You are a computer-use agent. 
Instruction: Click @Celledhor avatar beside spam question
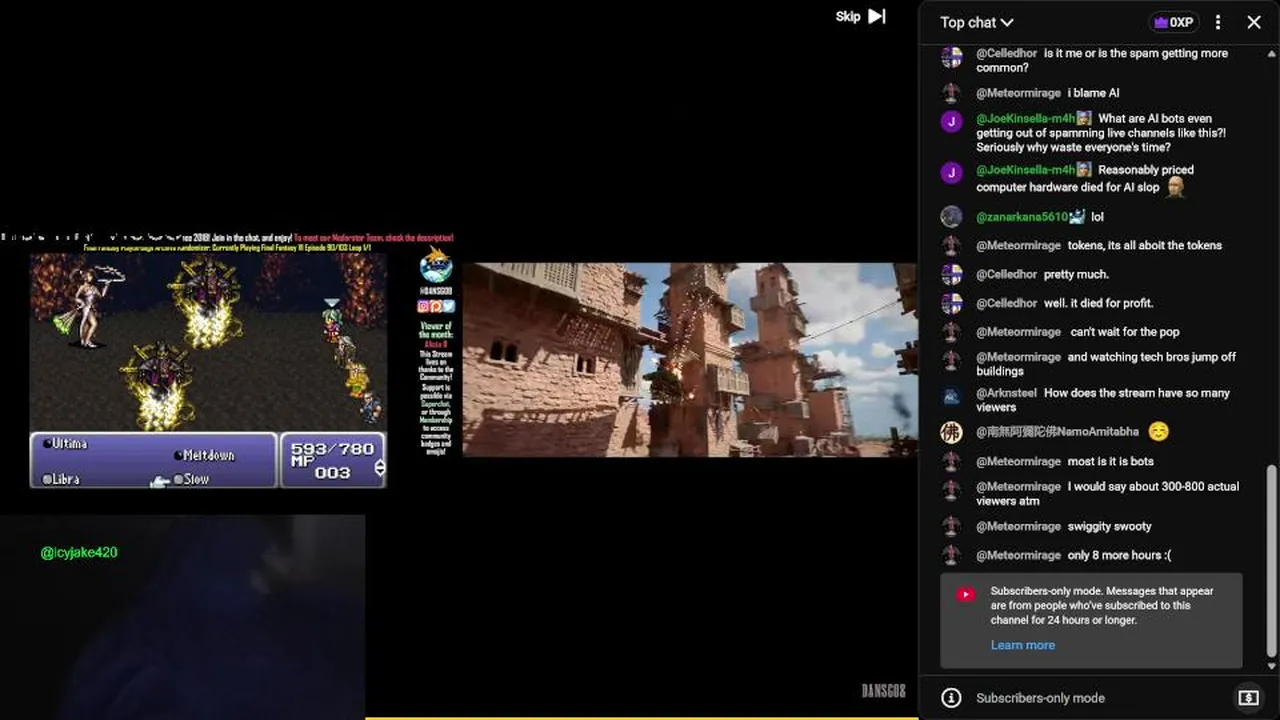(x=952, y=57)
